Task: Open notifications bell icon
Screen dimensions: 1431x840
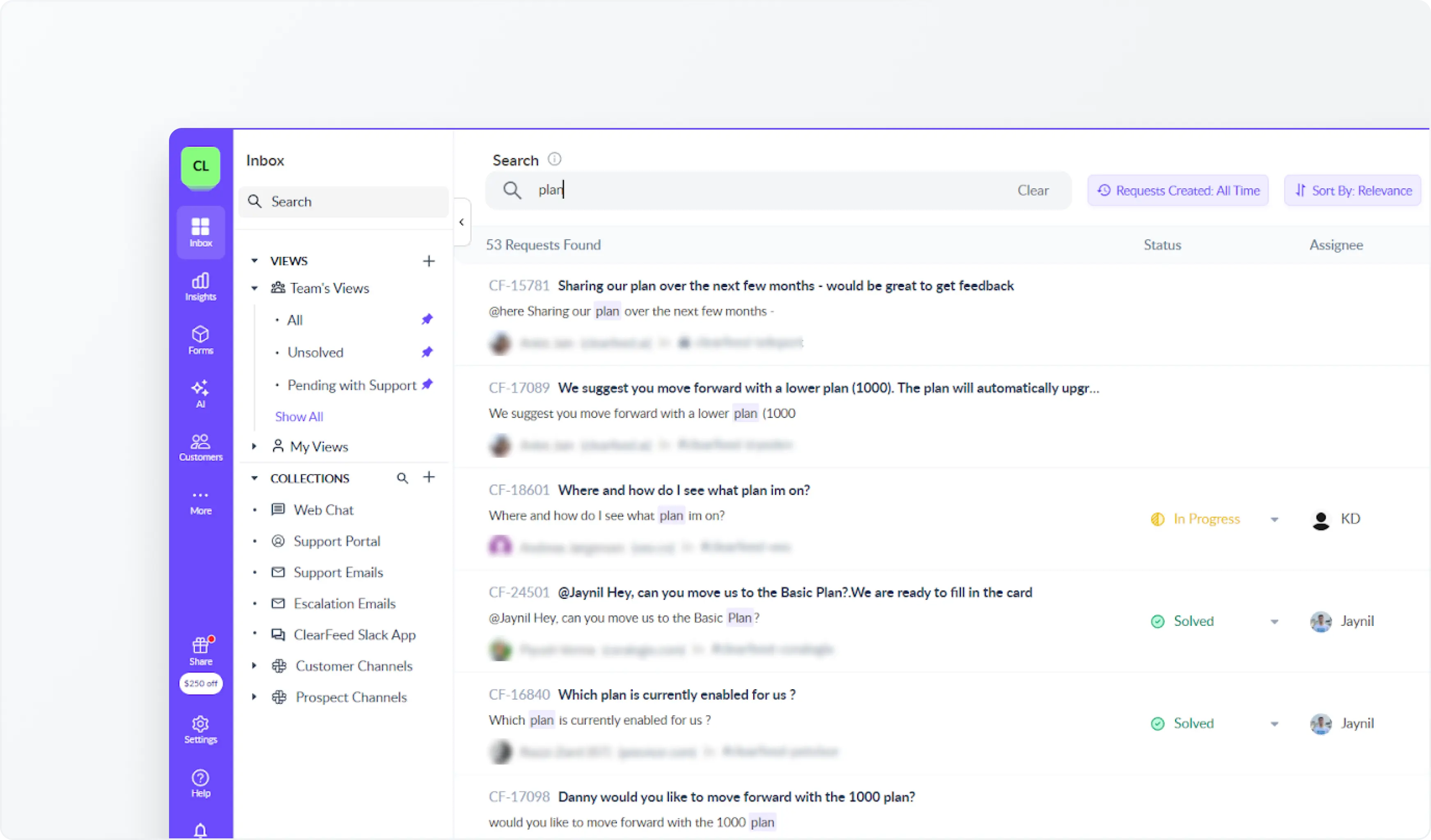Action: [x=201, y=830]
